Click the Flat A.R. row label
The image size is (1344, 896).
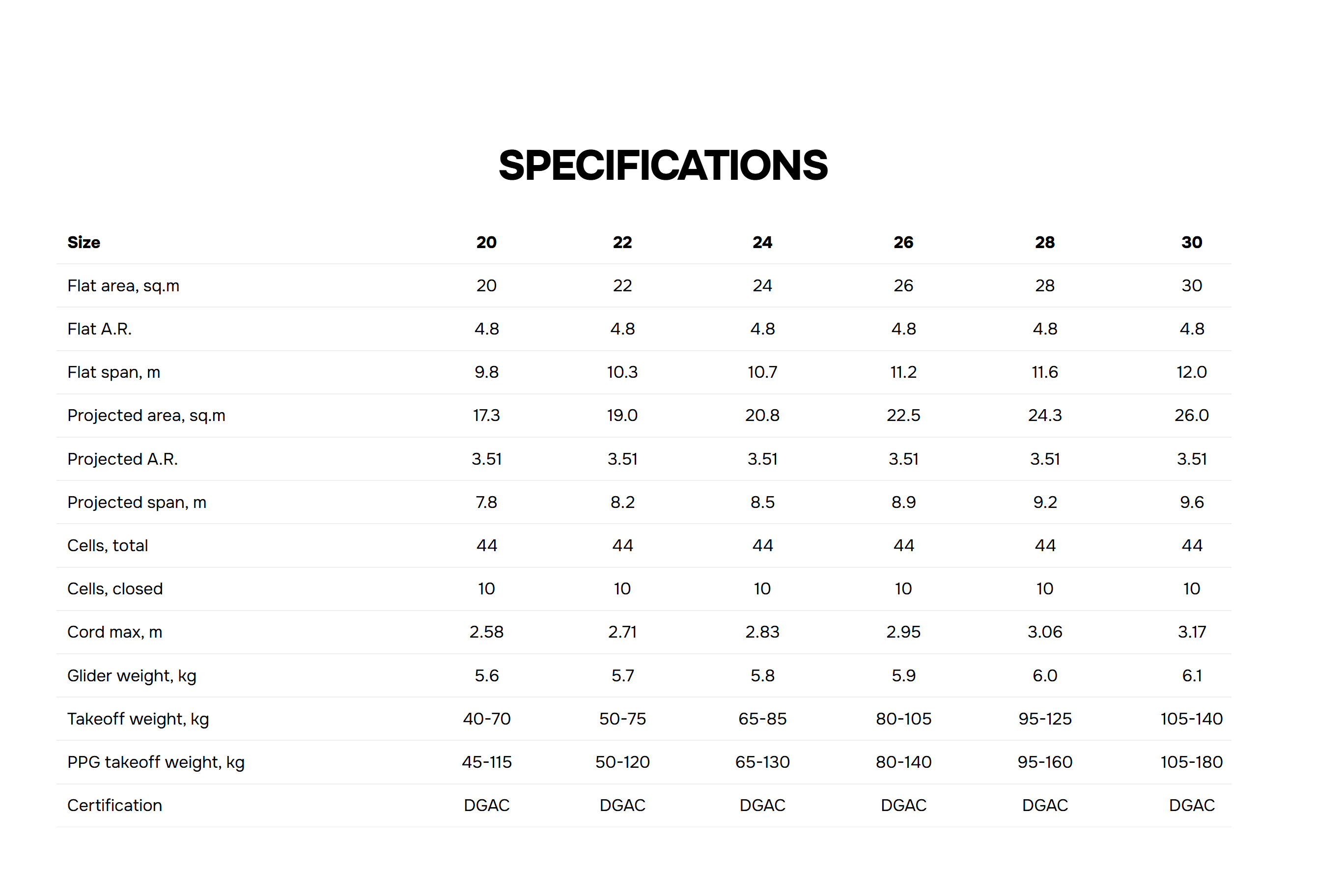pos(99,329)
